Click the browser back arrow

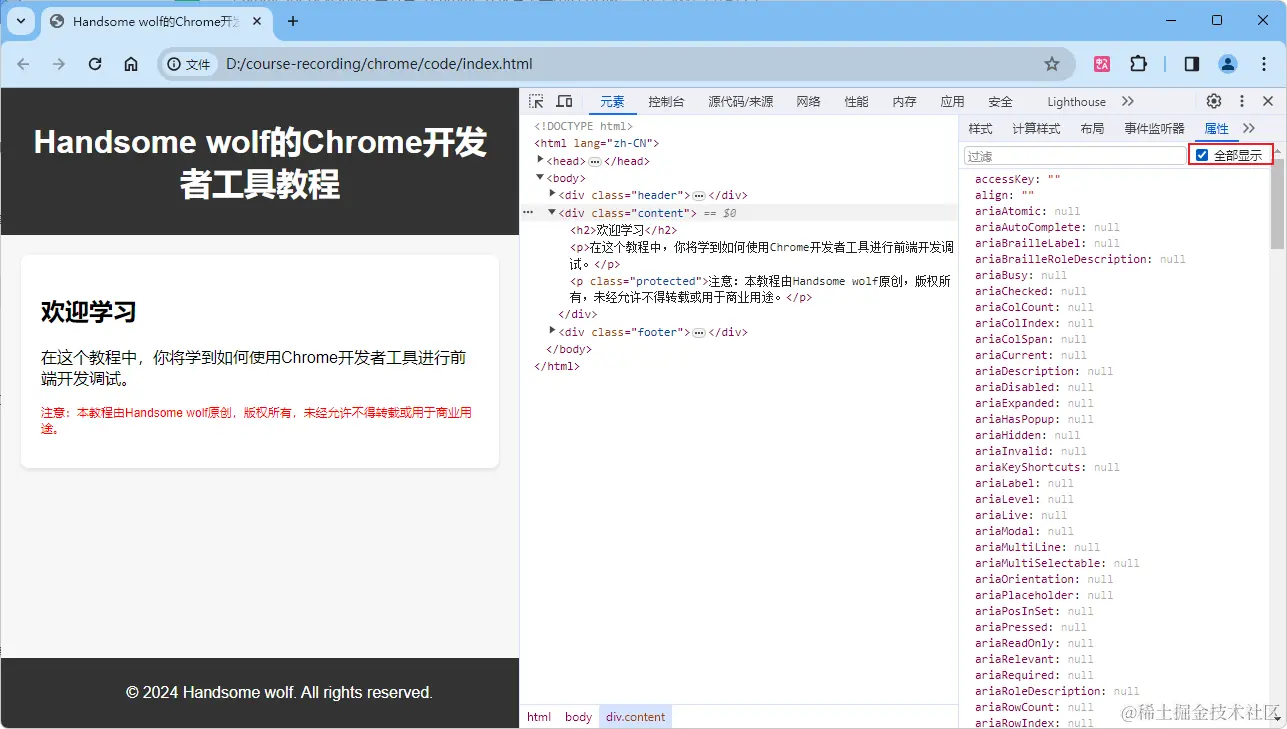[x=24, y=64]
